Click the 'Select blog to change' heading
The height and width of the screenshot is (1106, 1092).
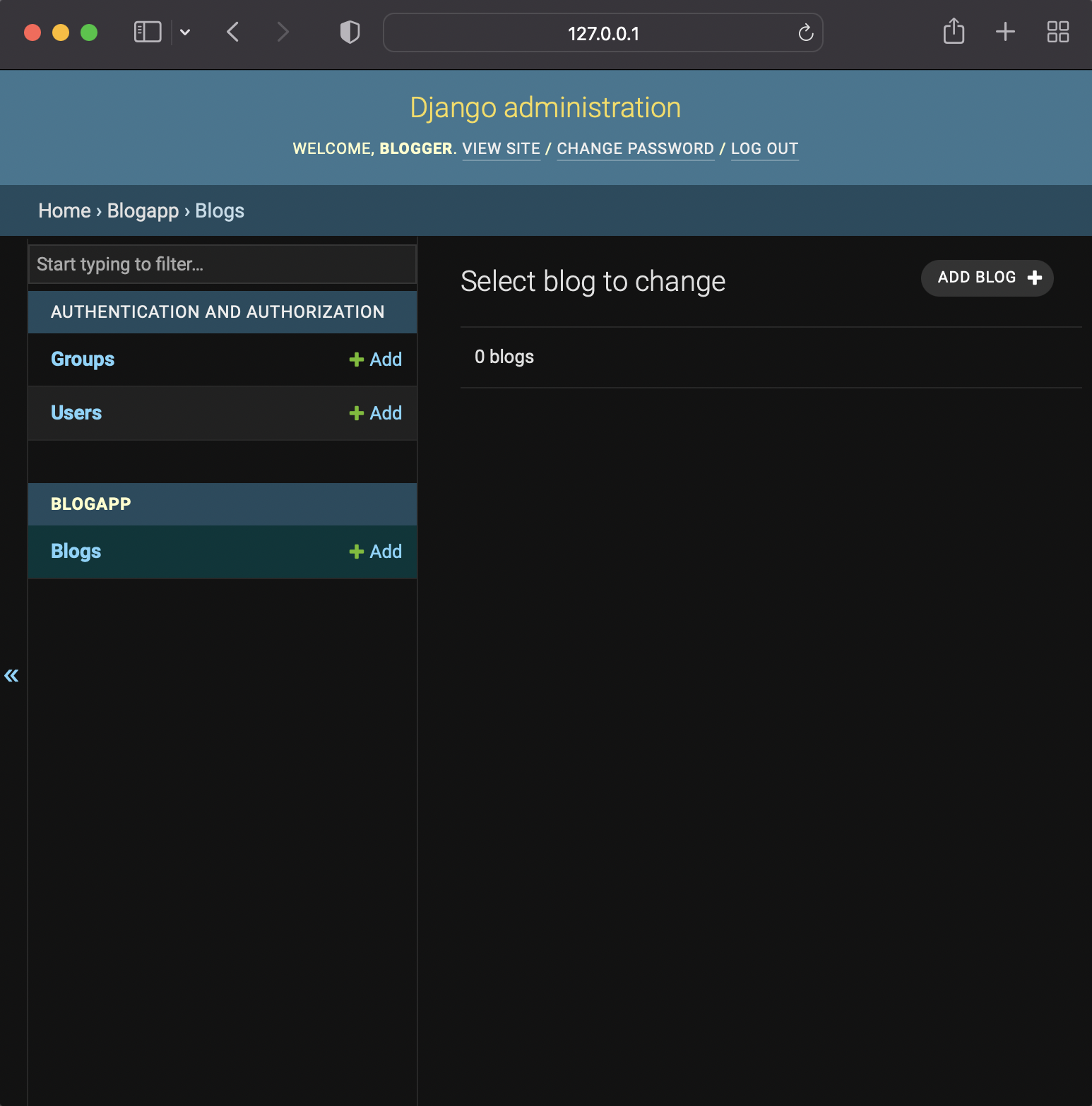pyautogui.click(x=593, y=281)
